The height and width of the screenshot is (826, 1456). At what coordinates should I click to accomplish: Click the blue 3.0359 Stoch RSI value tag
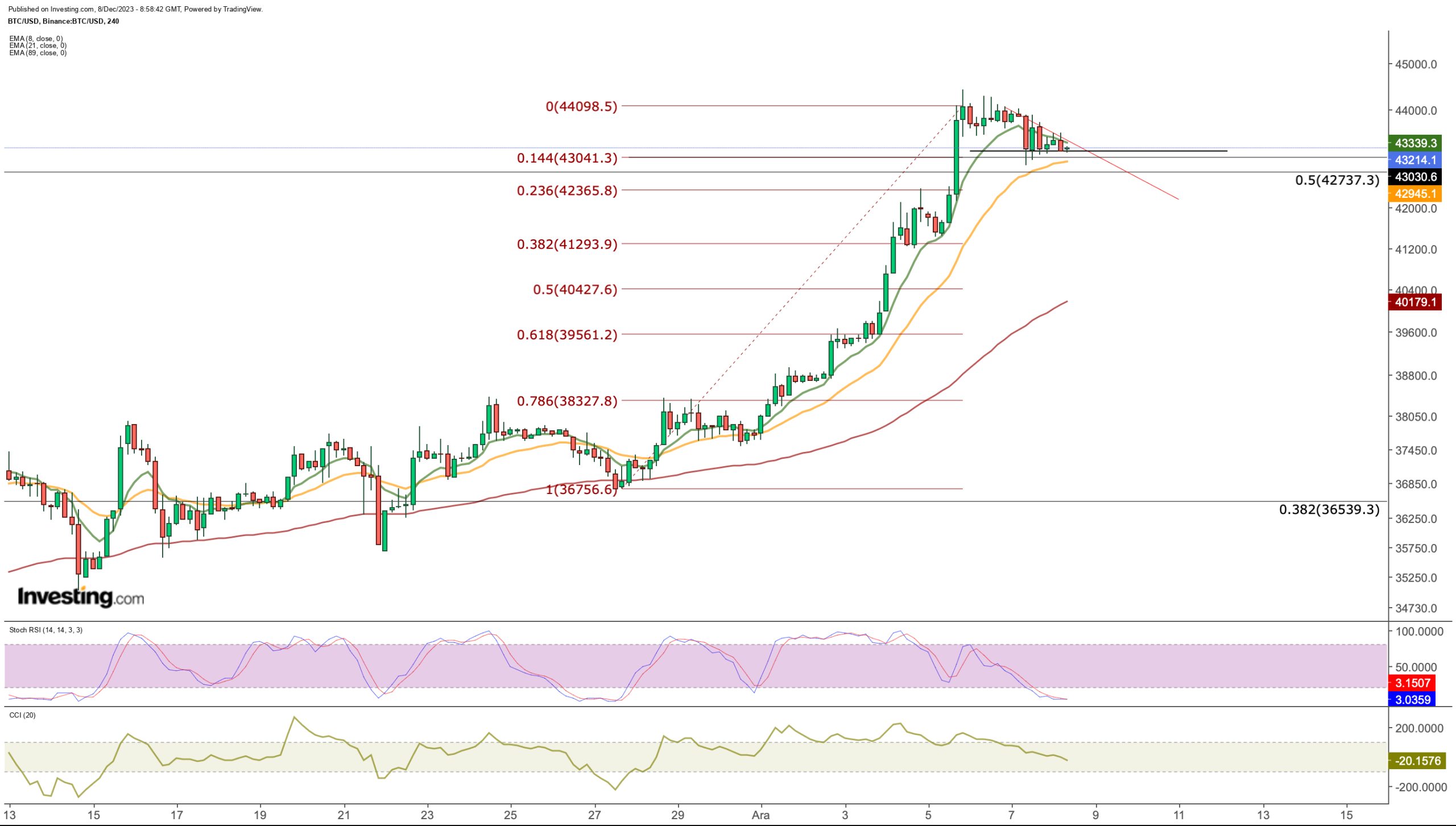point(1412,700)
